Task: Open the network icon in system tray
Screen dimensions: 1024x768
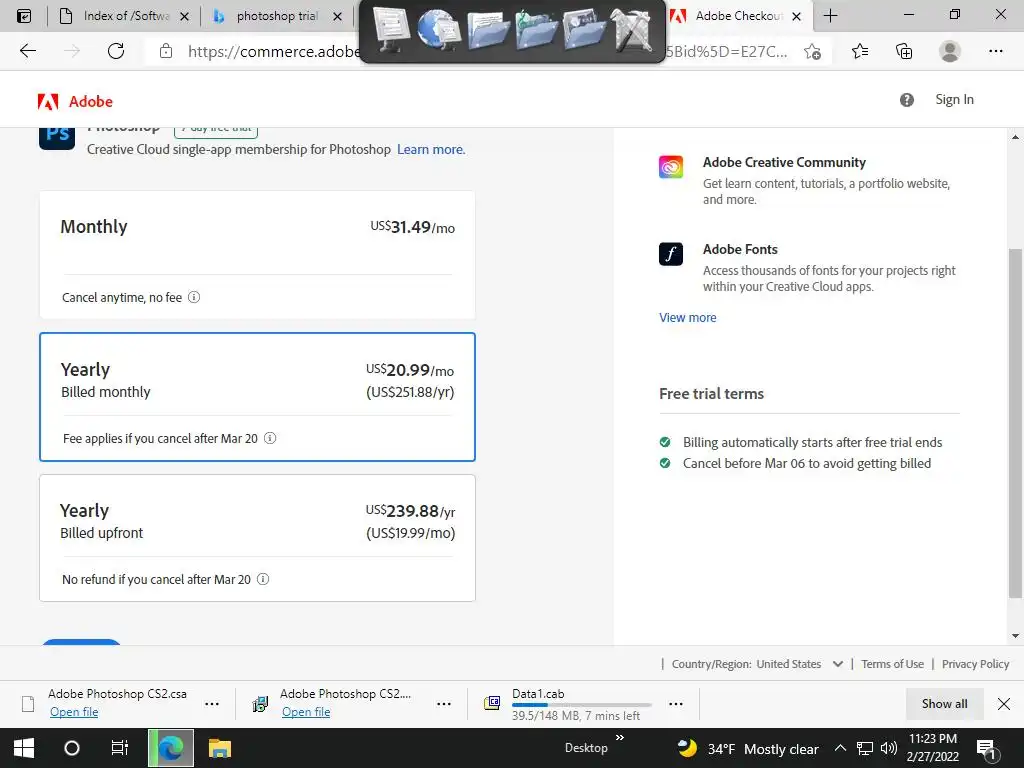Action: (x=865, y=748)
